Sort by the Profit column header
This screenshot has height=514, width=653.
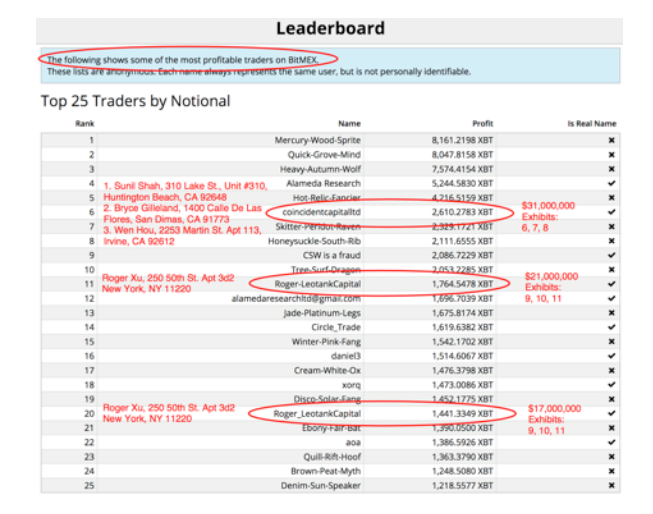point(483,124)
